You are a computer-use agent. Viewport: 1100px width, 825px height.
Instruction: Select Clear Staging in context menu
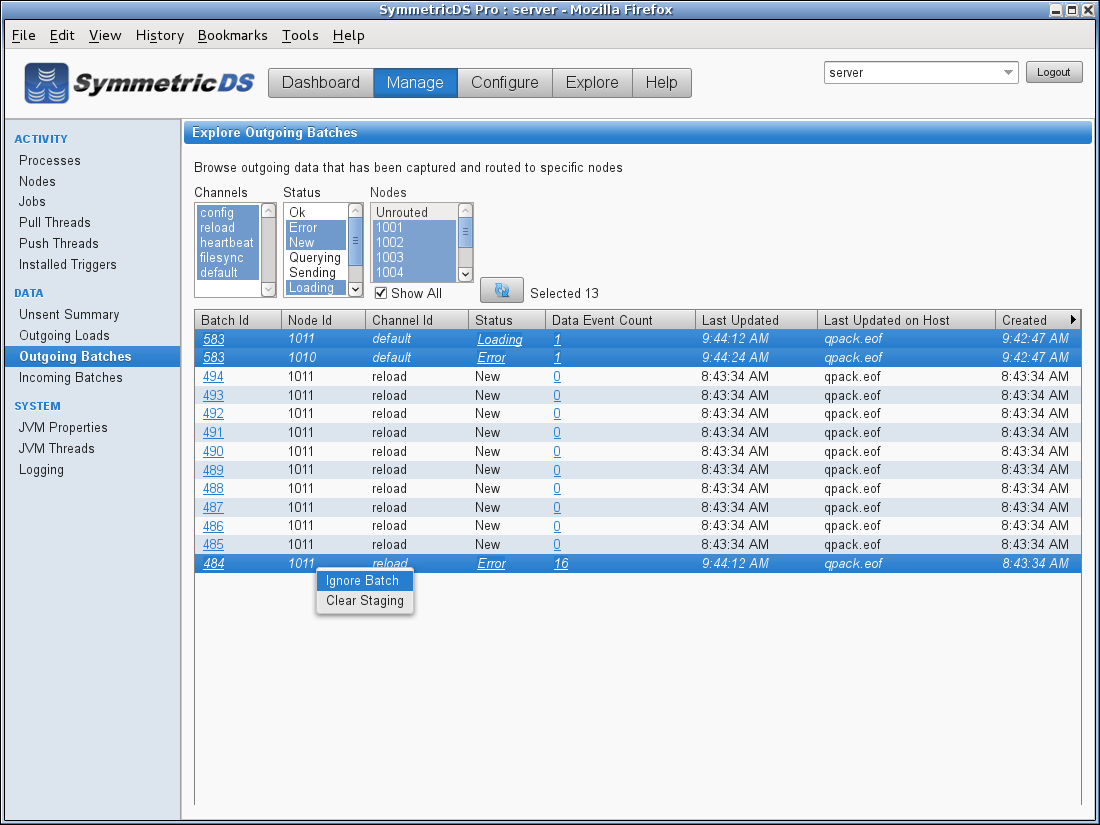pyautogui.click(x=364, y=601)
